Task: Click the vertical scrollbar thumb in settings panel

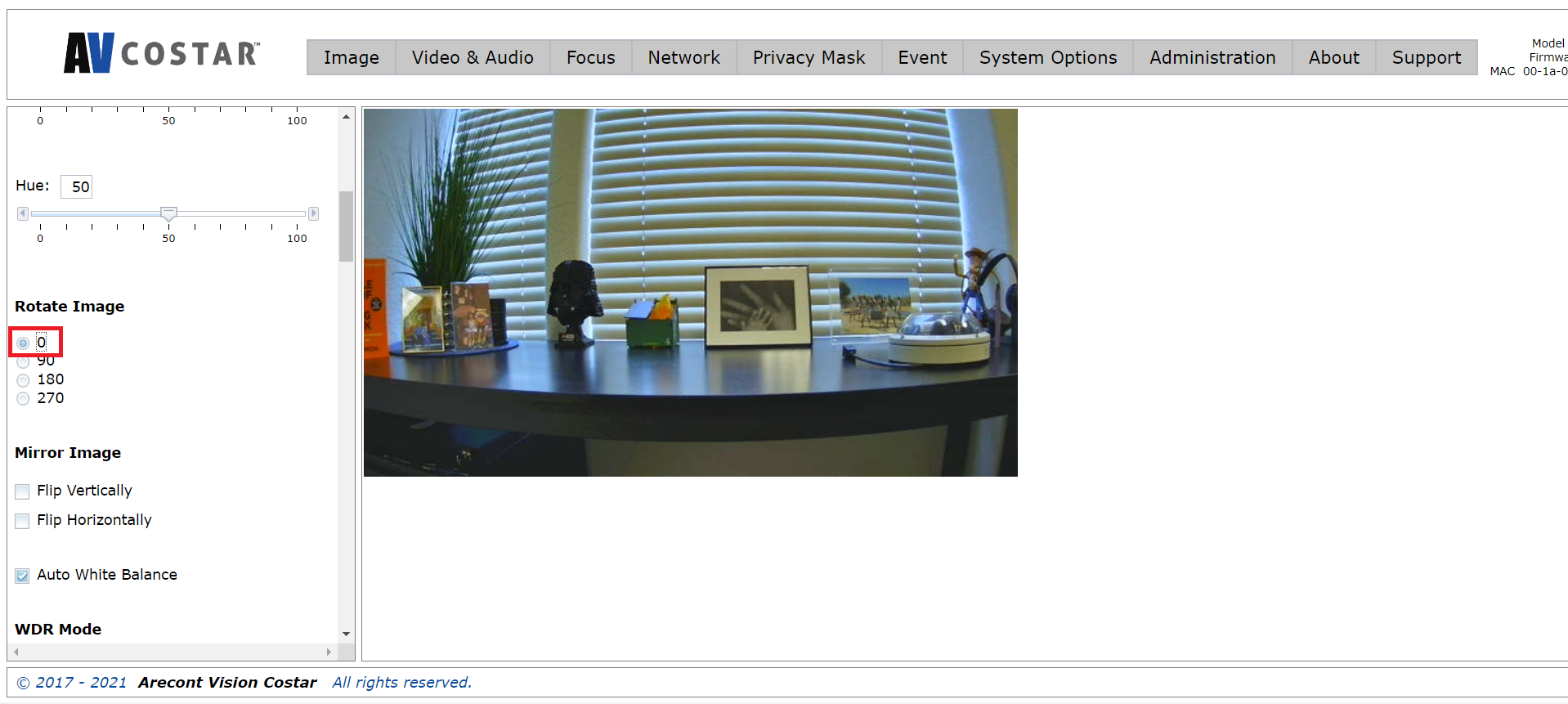Action: [x=346, y=226]
